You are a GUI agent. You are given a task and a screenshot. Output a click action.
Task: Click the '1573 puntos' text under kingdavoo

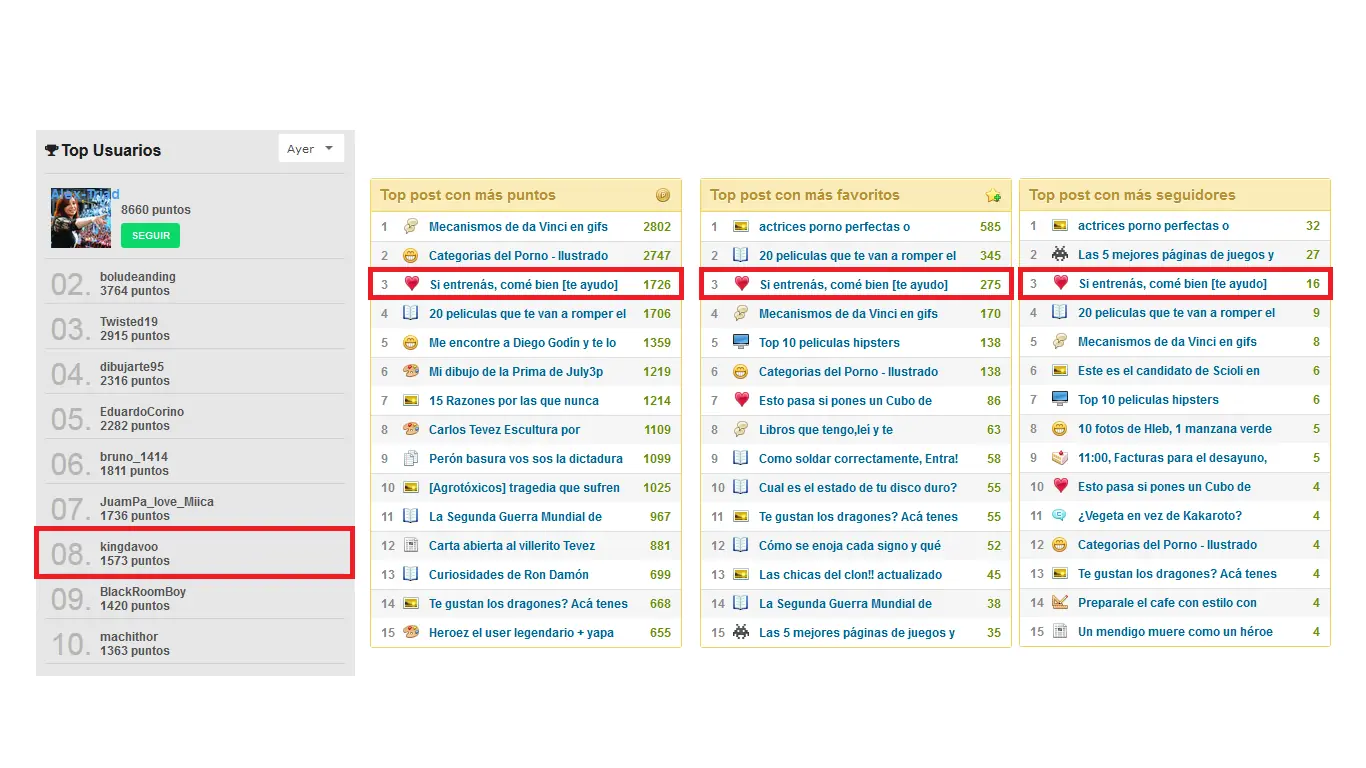(x=135, y=561)
